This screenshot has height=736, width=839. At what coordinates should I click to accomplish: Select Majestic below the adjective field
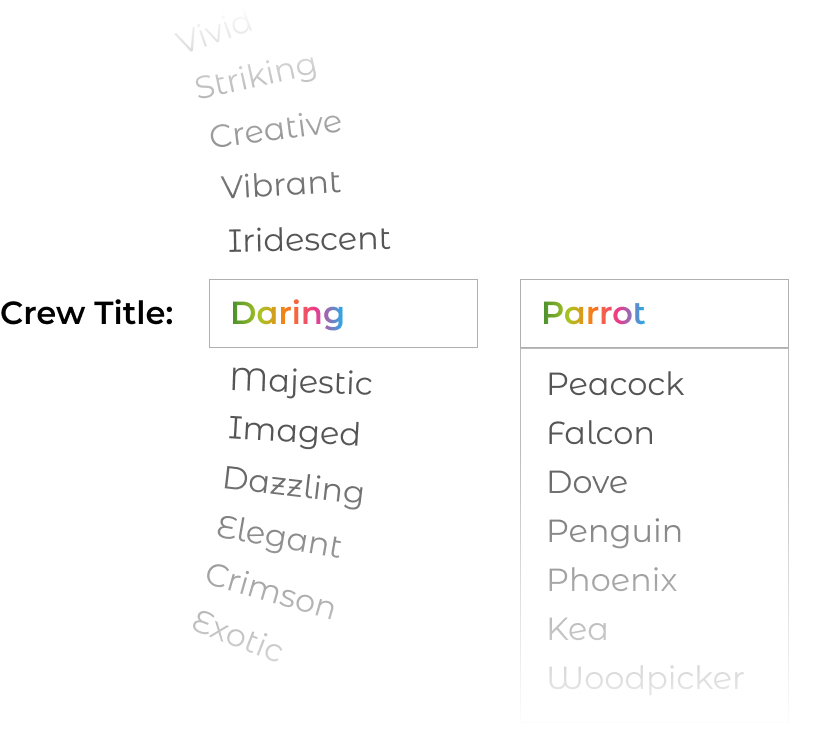click(301, 381)
